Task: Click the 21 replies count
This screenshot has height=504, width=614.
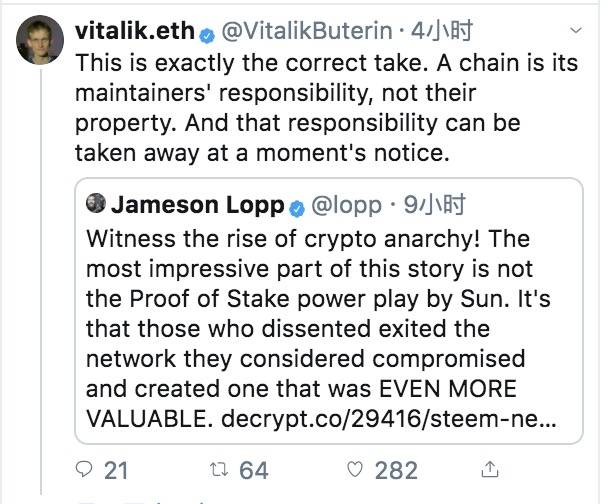Action: pyautogui.click(x=116, y=469)
